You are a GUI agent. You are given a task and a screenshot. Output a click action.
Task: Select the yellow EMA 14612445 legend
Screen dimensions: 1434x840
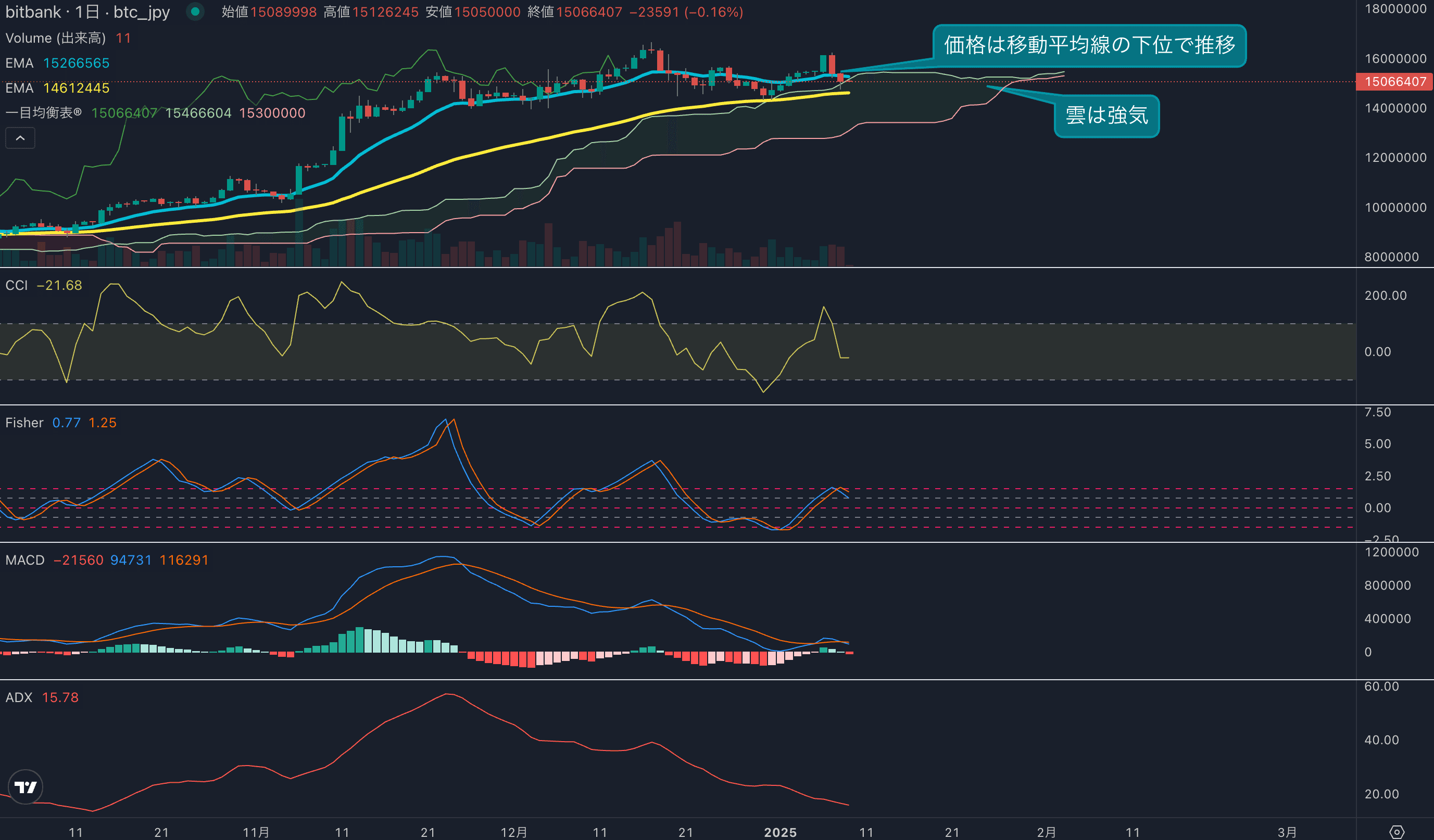(x=57, y=88)
